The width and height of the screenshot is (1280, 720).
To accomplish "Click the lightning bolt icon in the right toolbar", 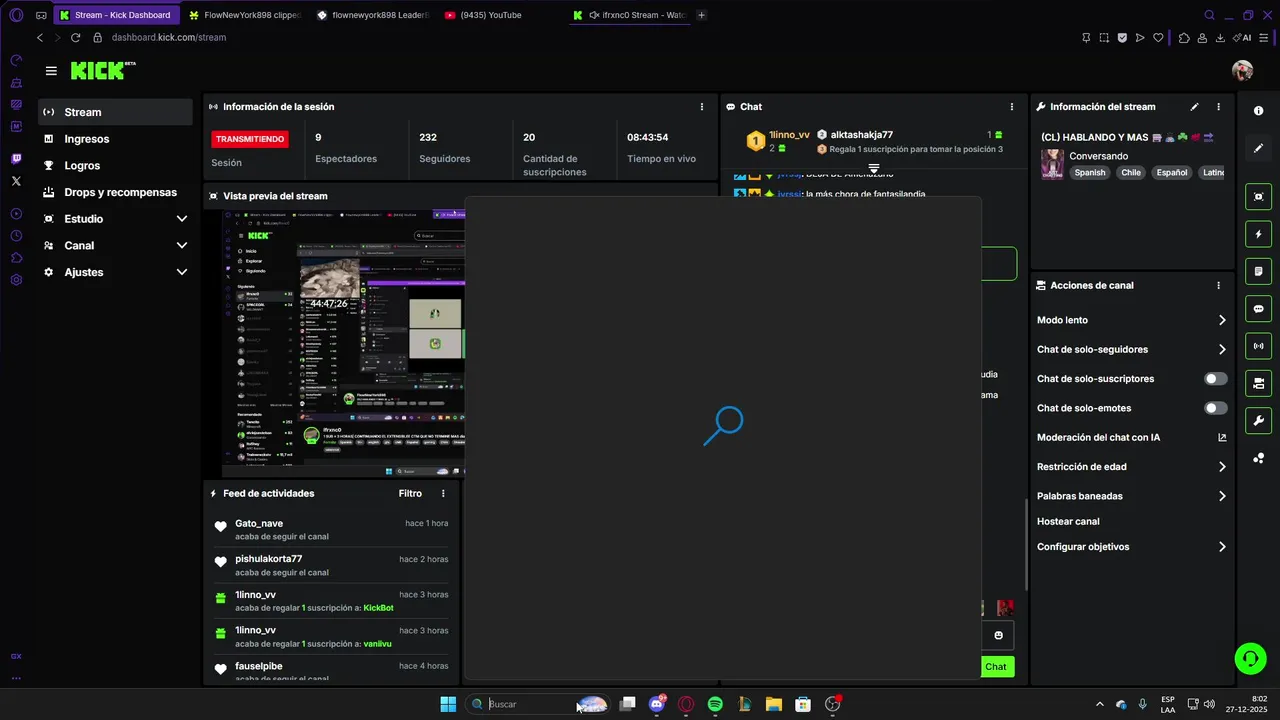I will pos(1259,234).
